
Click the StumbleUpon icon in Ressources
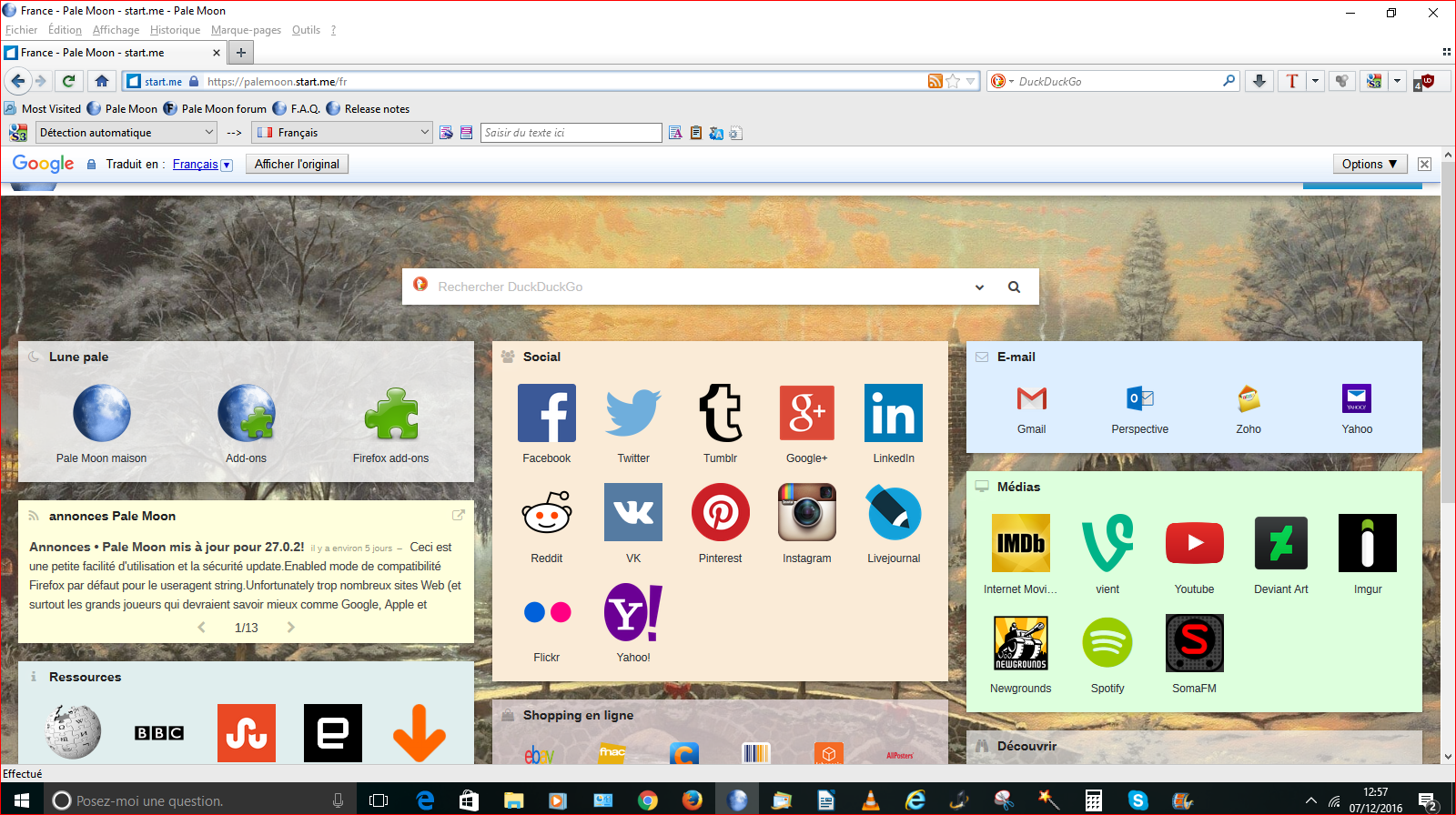pos(247,733)
